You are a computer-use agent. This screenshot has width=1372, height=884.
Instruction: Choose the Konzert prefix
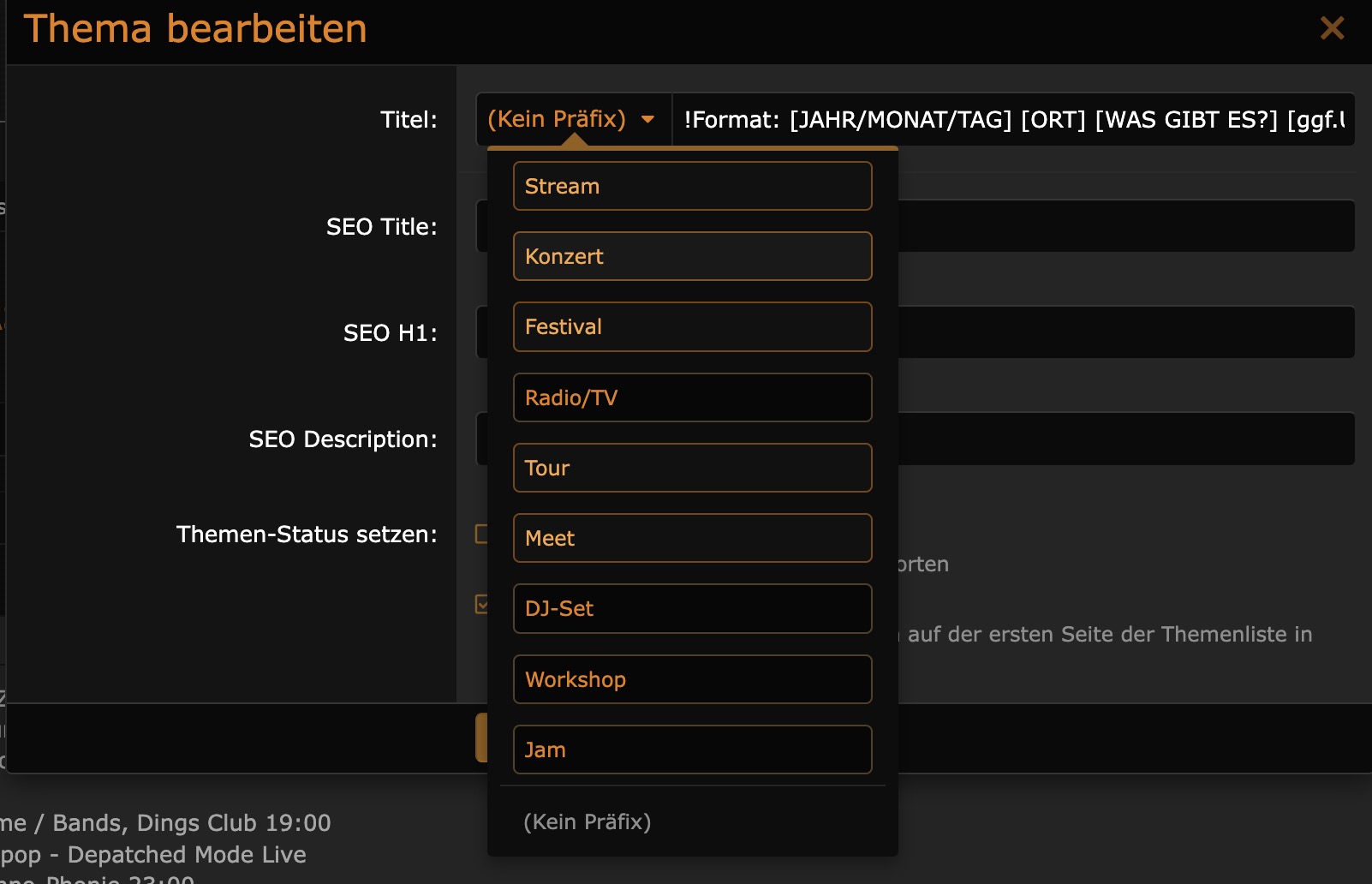692,256
